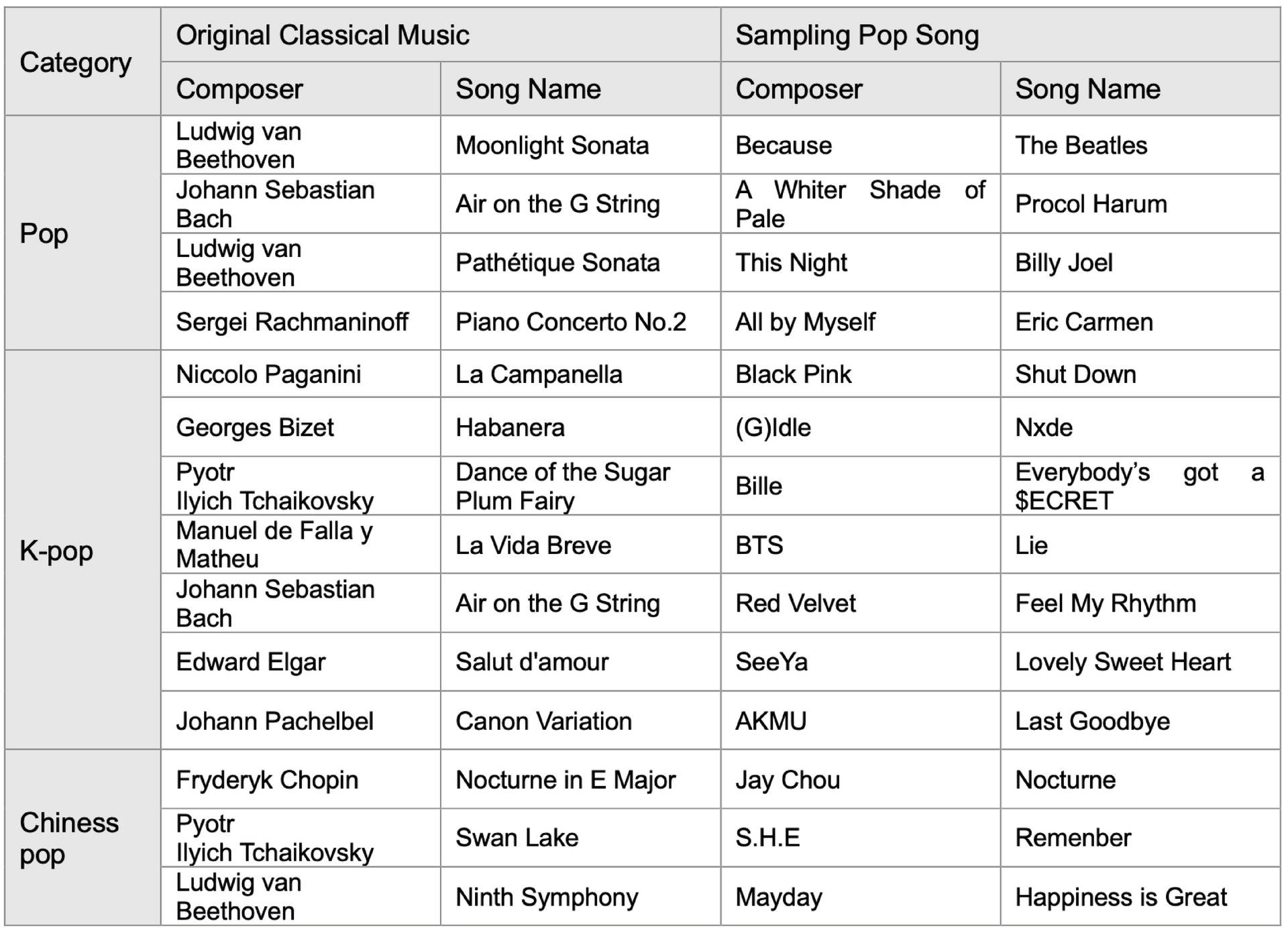1288x933 pixels.
Task: Click the Salut d'amour cell
Action: pyautogui.click(x=580, y=662)
